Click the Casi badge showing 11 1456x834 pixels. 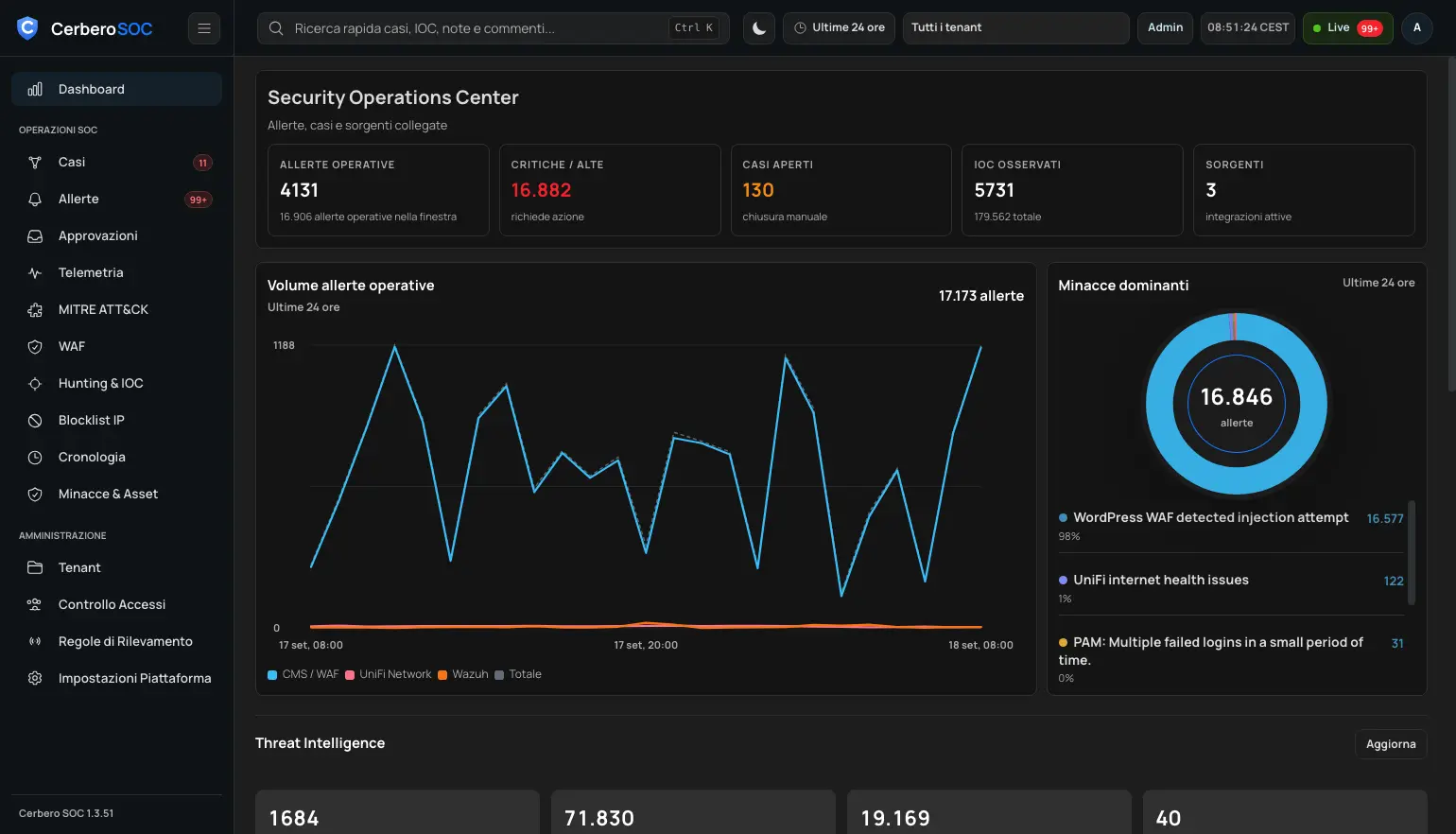[202, 163]
